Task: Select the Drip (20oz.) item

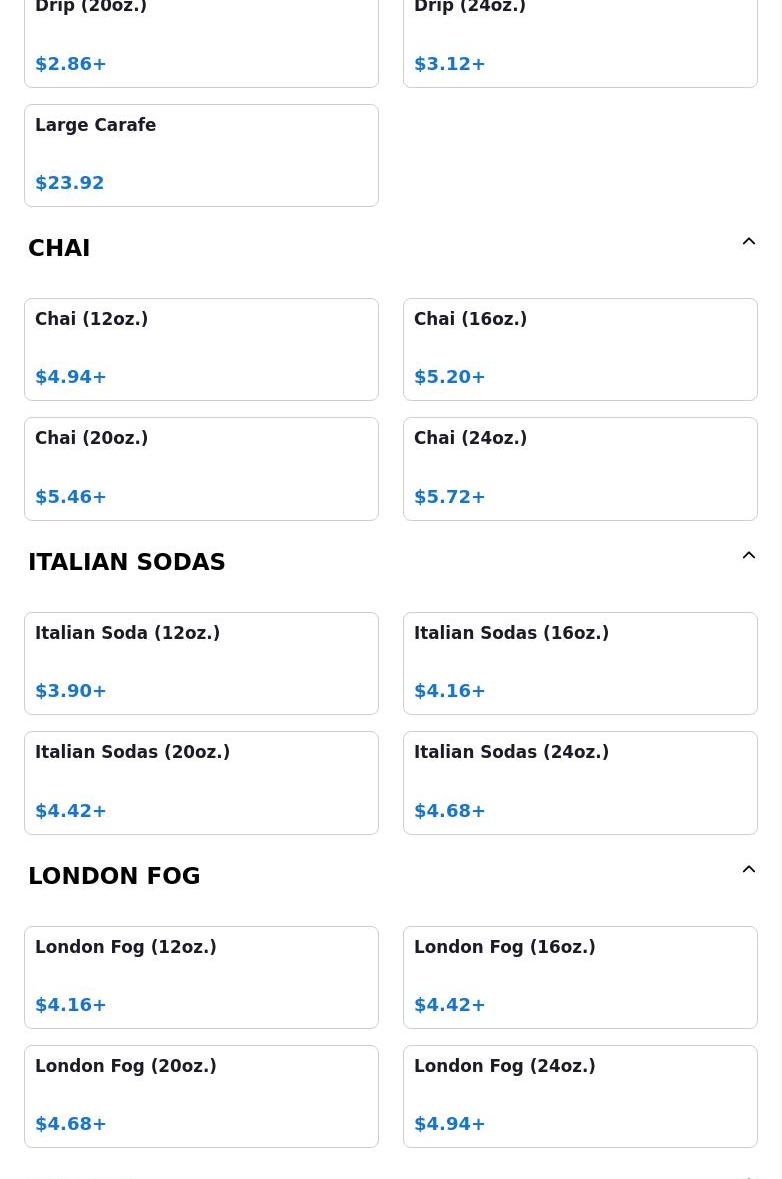Action: 201,40
